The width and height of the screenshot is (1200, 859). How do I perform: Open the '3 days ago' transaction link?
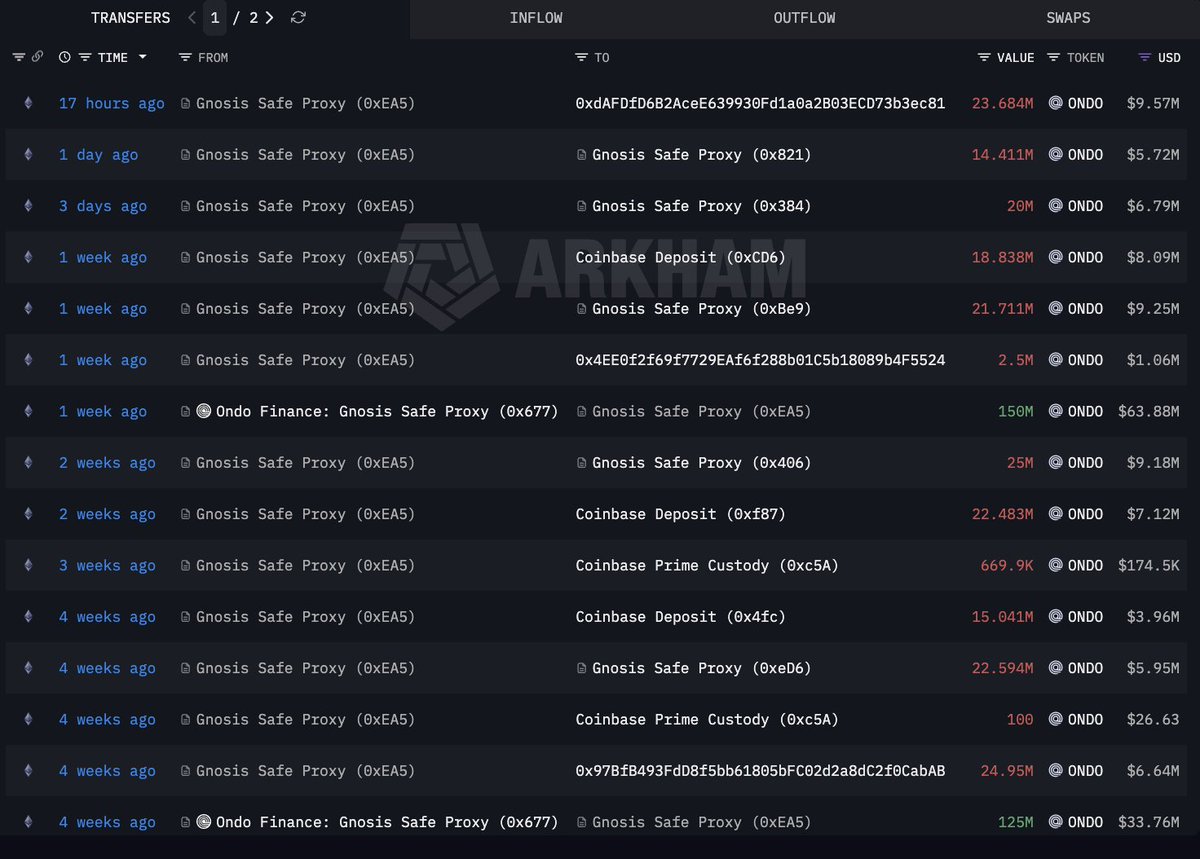[x=103, y=206]
